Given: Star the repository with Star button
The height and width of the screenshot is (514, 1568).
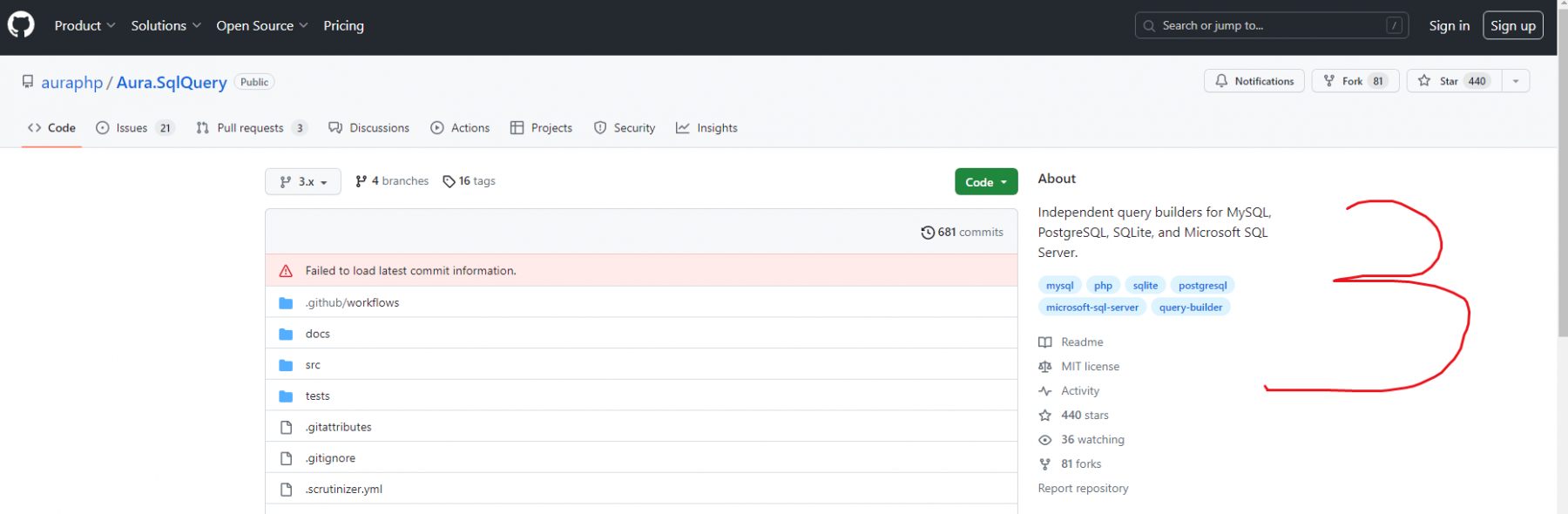Looking at the screenshot, I should (1454, 81).
